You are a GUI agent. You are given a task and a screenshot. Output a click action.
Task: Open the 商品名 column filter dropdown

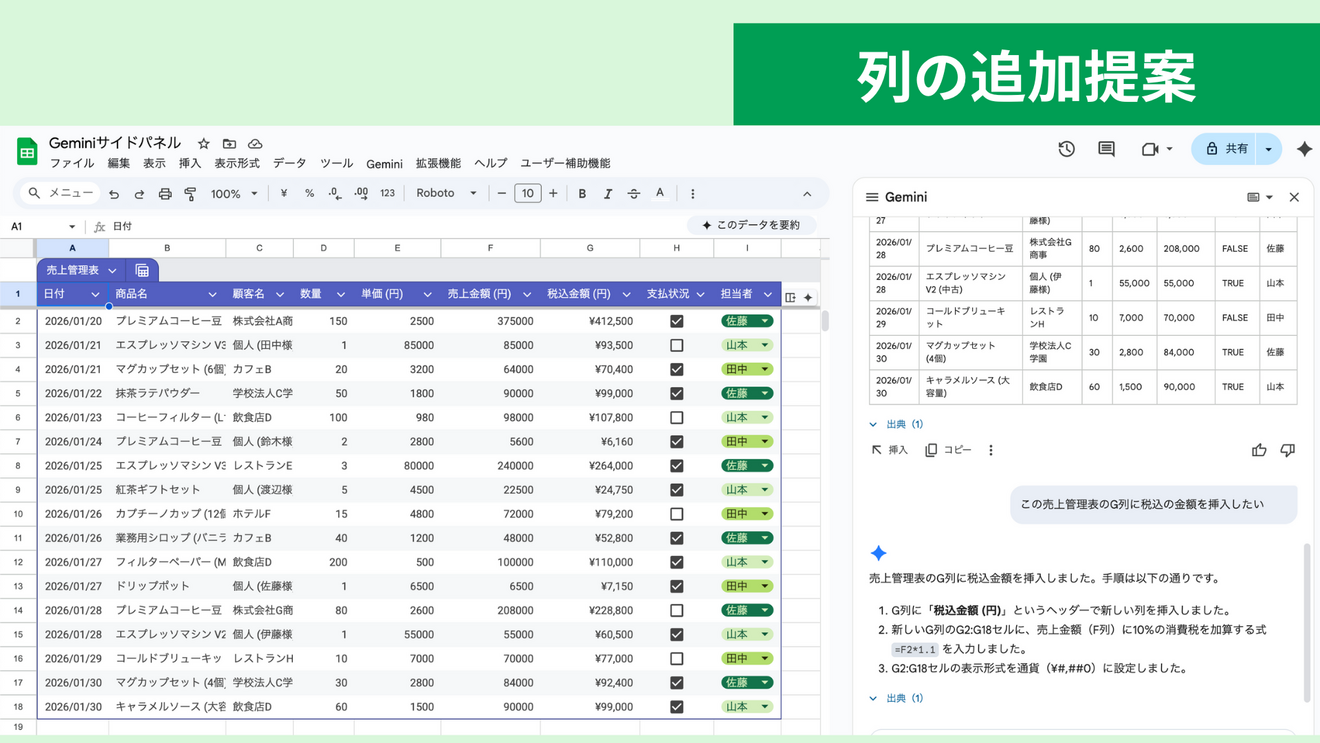(x=212, y=295)
